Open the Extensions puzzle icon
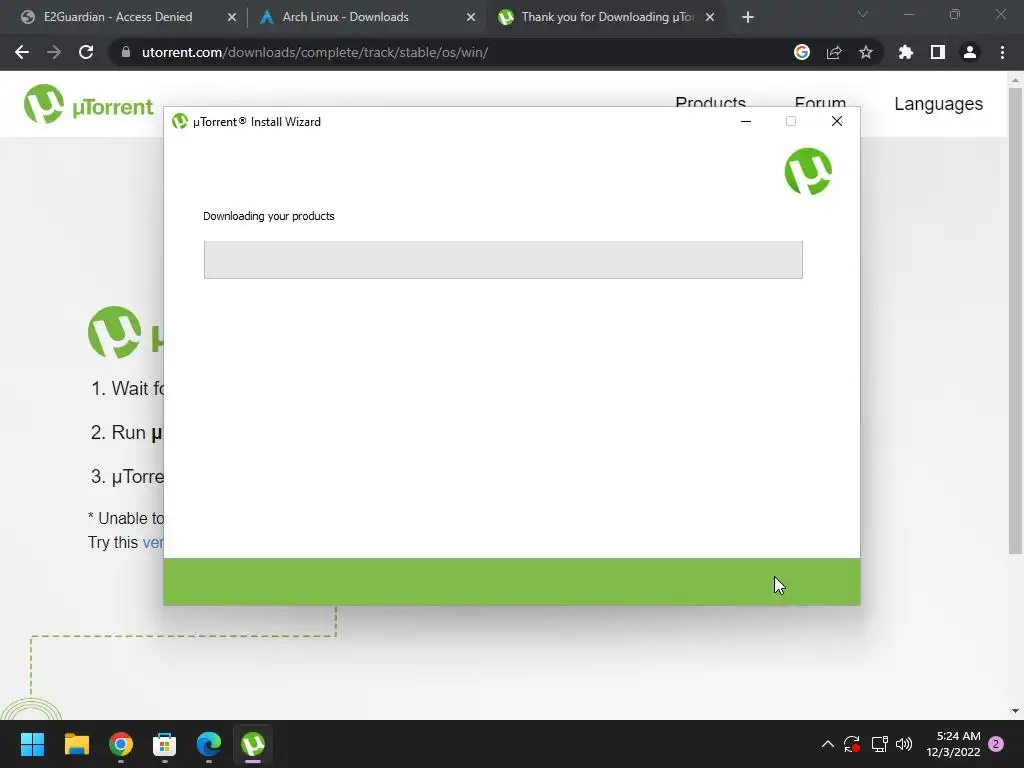Screen dimensions: 1024x768 [906, 52]
